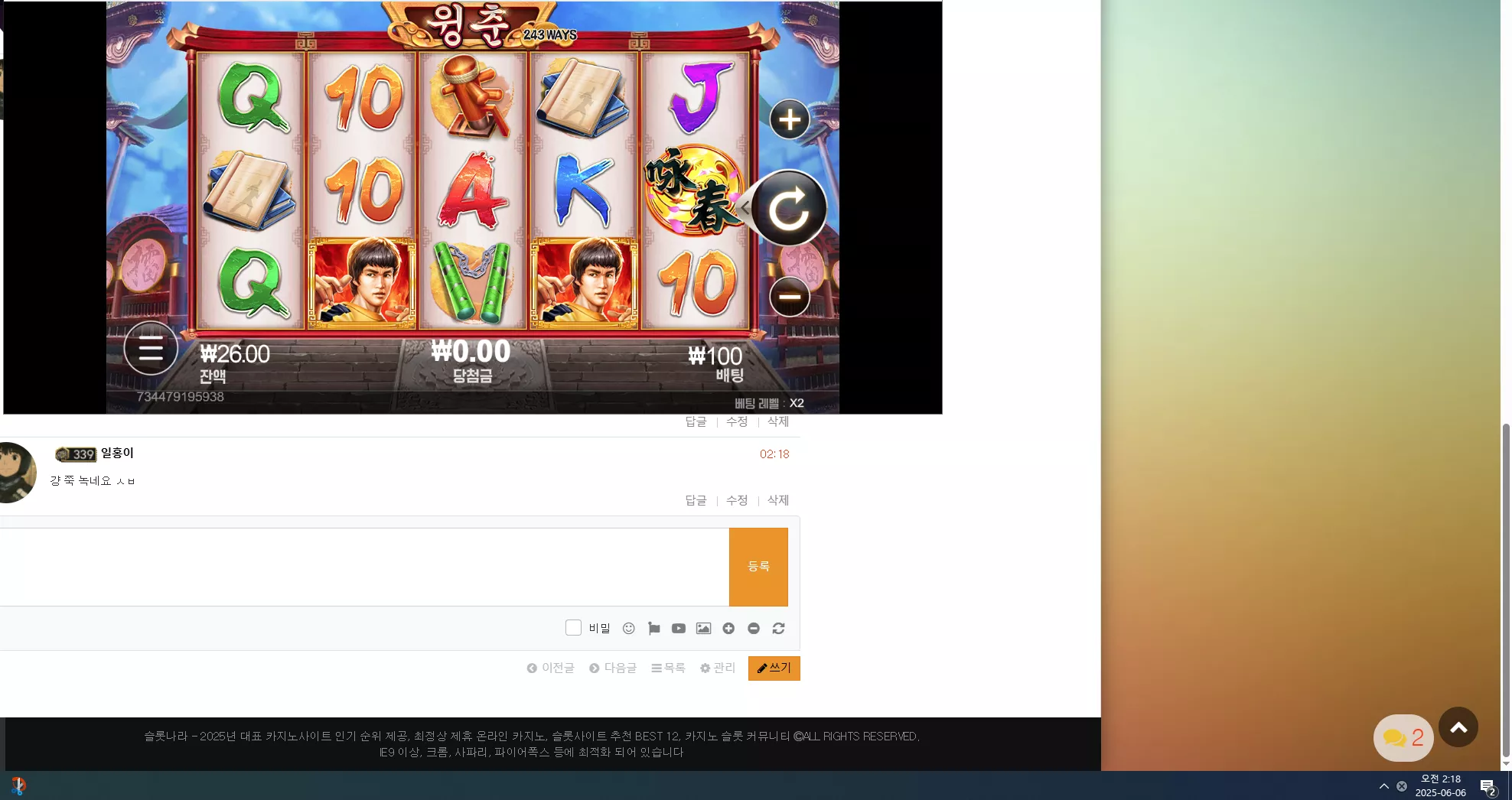Image resolution: width=1512 pixels, height=800 pixels.
Task: Open the chat bubble showing 2 messages
Action: (1403, 738)
